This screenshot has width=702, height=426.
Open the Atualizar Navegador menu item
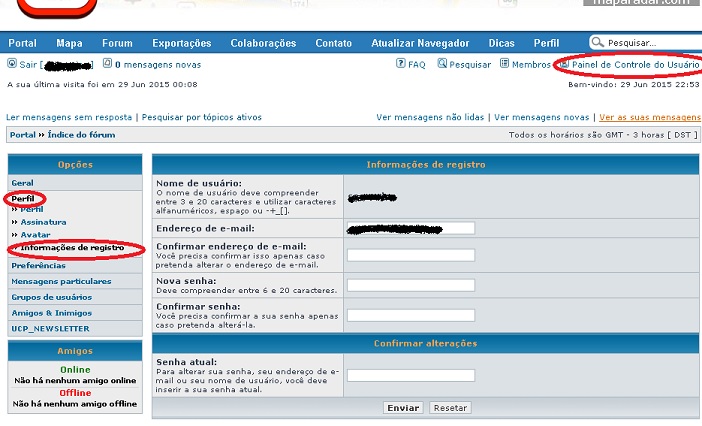tap(420, 43)
